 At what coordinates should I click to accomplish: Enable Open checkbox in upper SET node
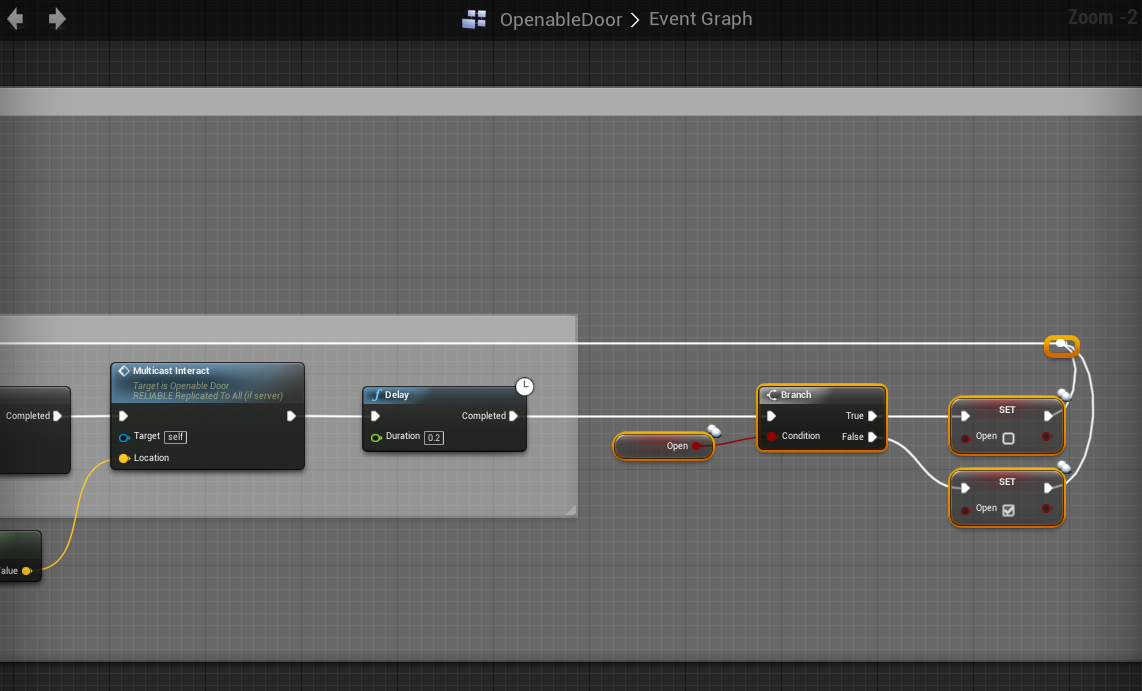1008,438
